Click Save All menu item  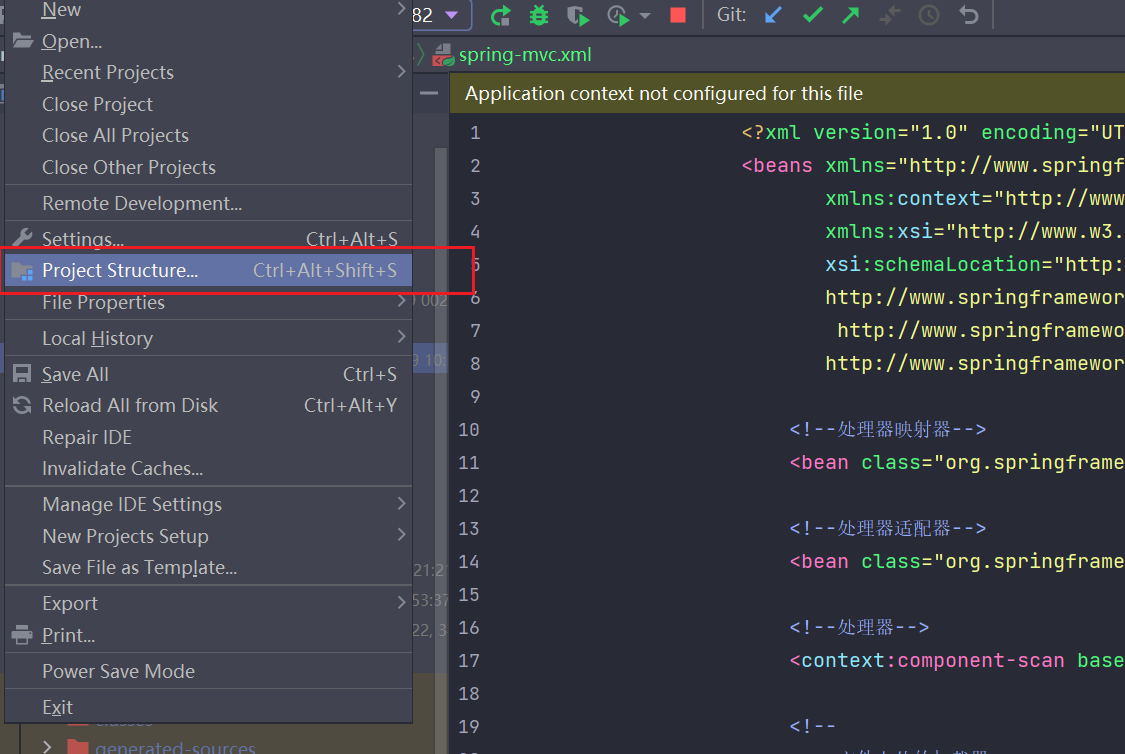(208, 374)
